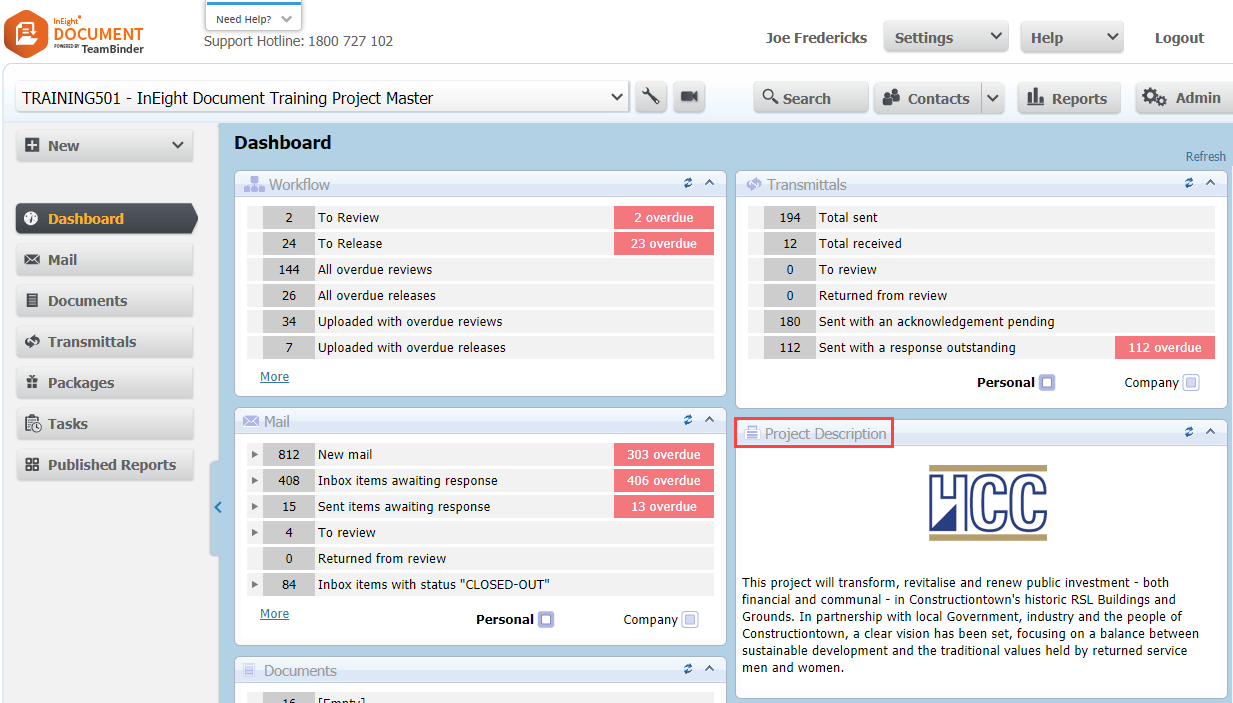This screenshot has height=703, width=1233.
Task: Expand Sent items awaiting response row arrow
Action: click(x=255, y=507)
